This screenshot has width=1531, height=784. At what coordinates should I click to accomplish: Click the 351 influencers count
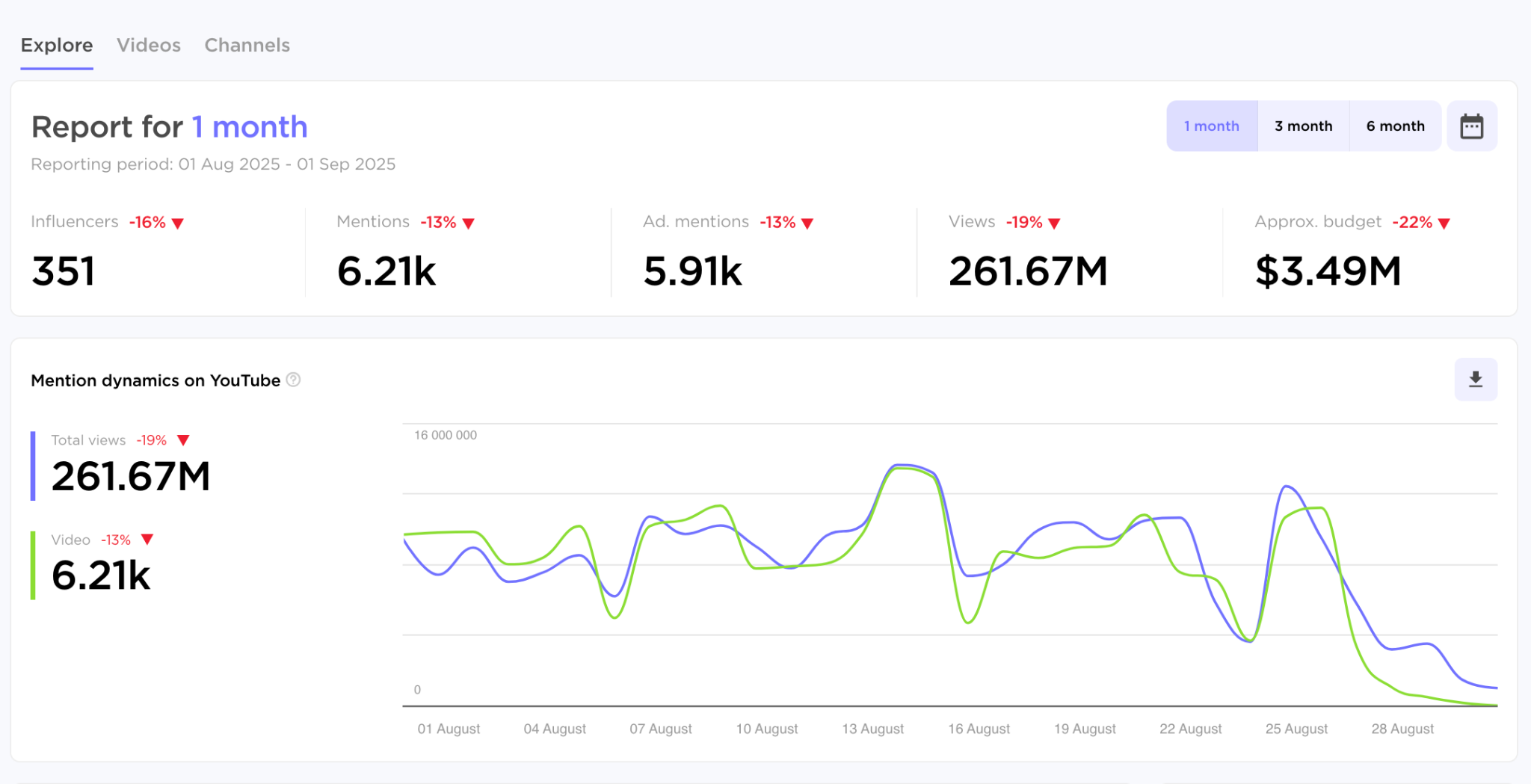(x=64, y=271)
